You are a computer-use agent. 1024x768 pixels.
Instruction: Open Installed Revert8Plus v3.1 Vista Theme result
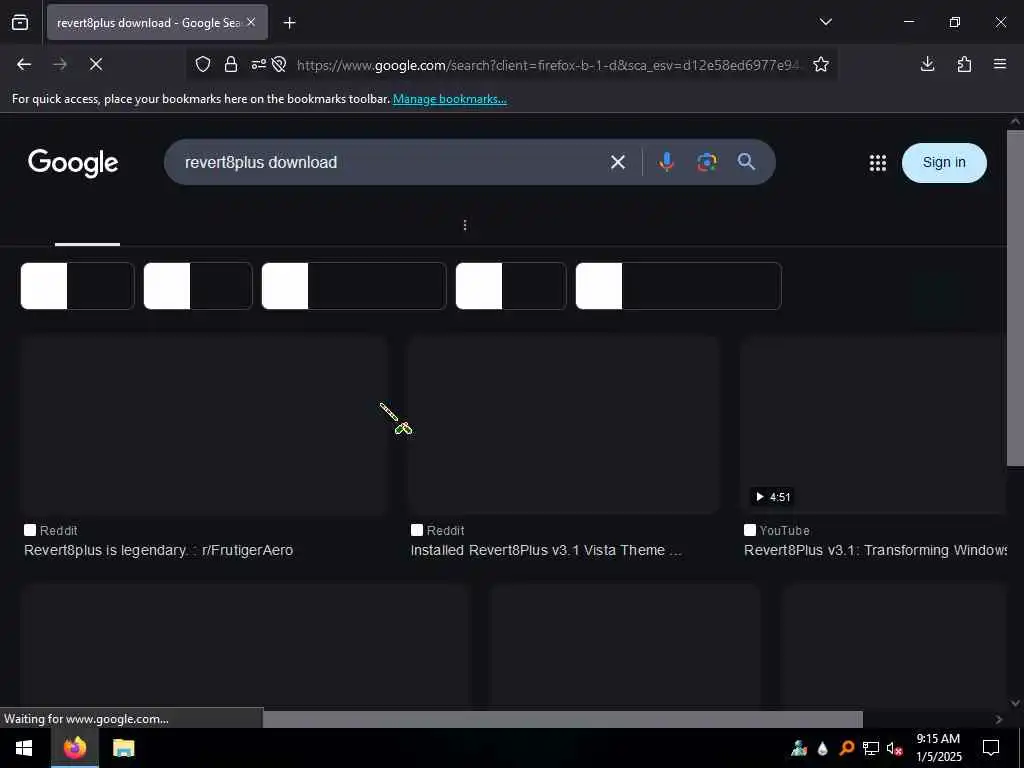click(x=546, y=551)
